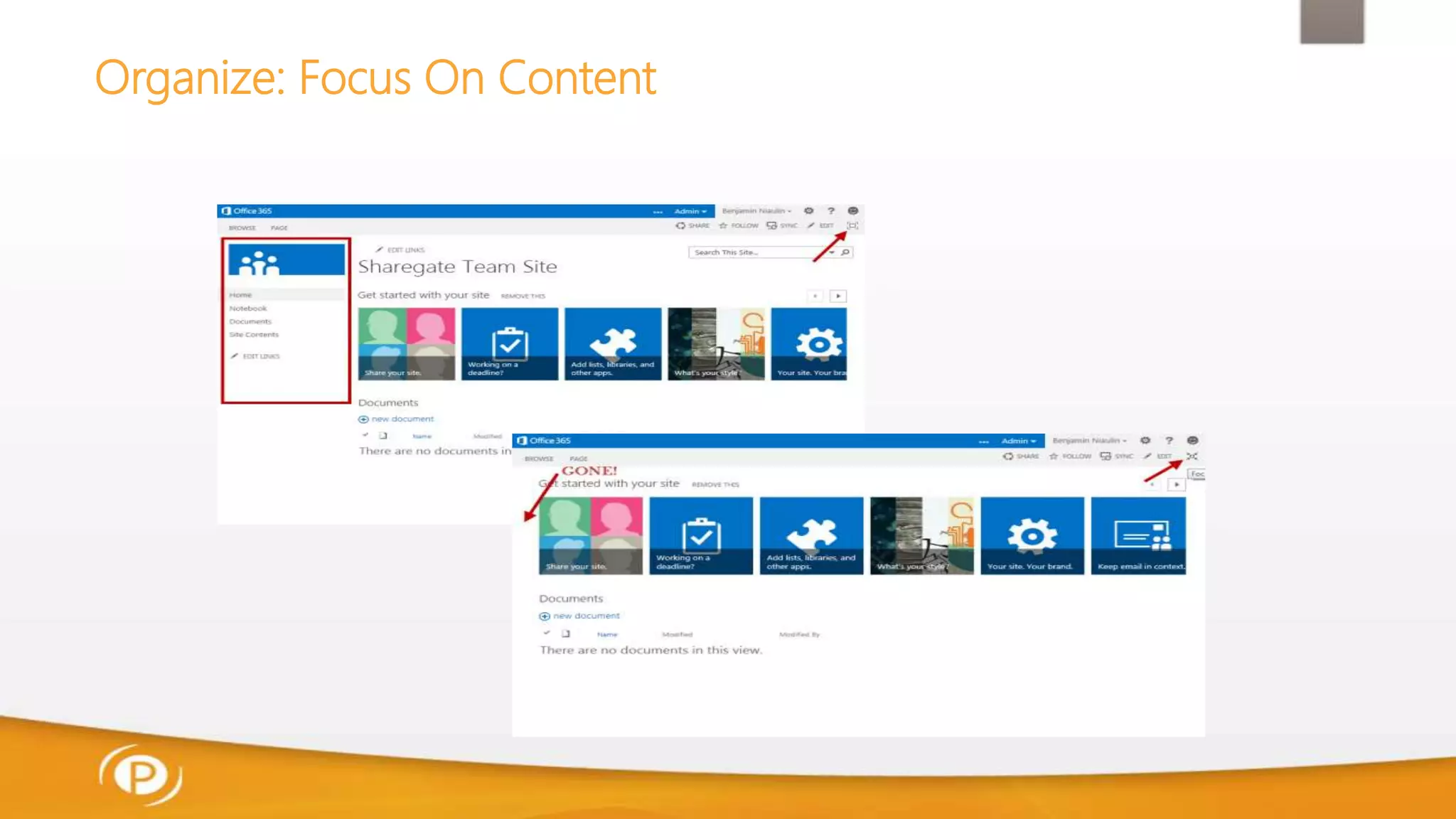Click the file type column icon in focus-mode document list
Image resolution: width=1456 pixels, height=819 pixels.
(566, 633)
